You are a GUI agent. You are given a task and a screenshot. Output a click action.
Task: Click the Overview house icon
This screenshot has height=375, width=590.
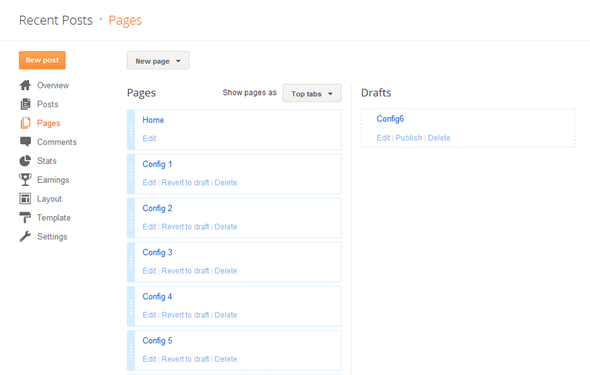click(25, 85)
